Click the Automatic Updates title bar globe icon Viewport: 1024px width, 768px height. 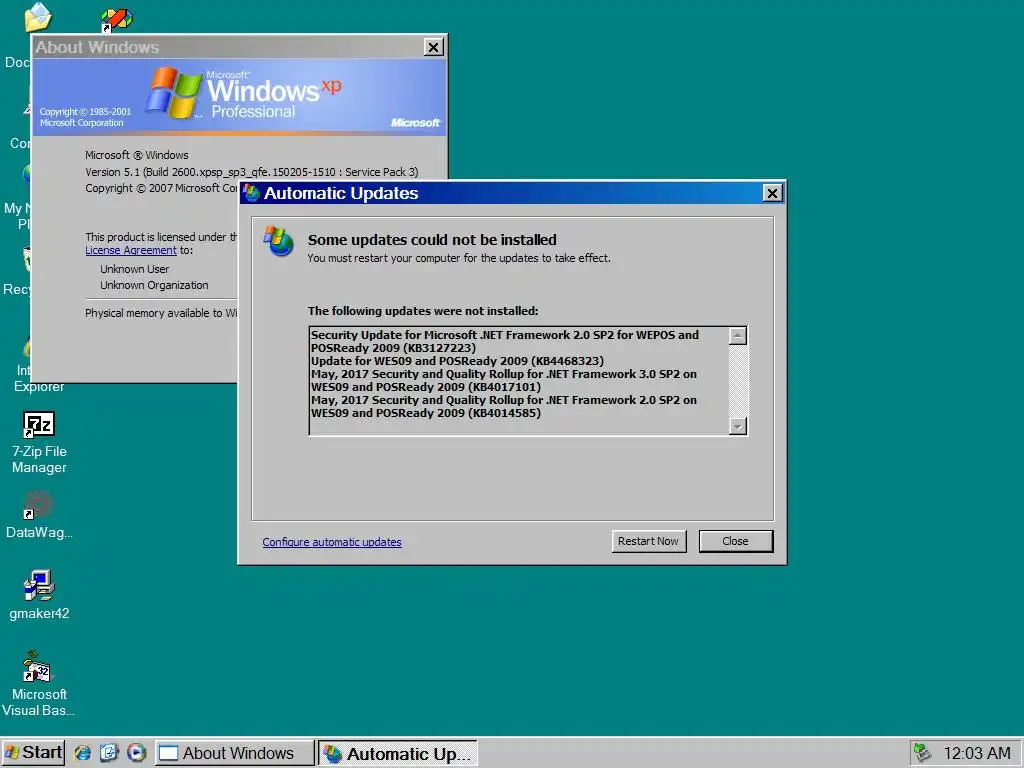(251, 193)
